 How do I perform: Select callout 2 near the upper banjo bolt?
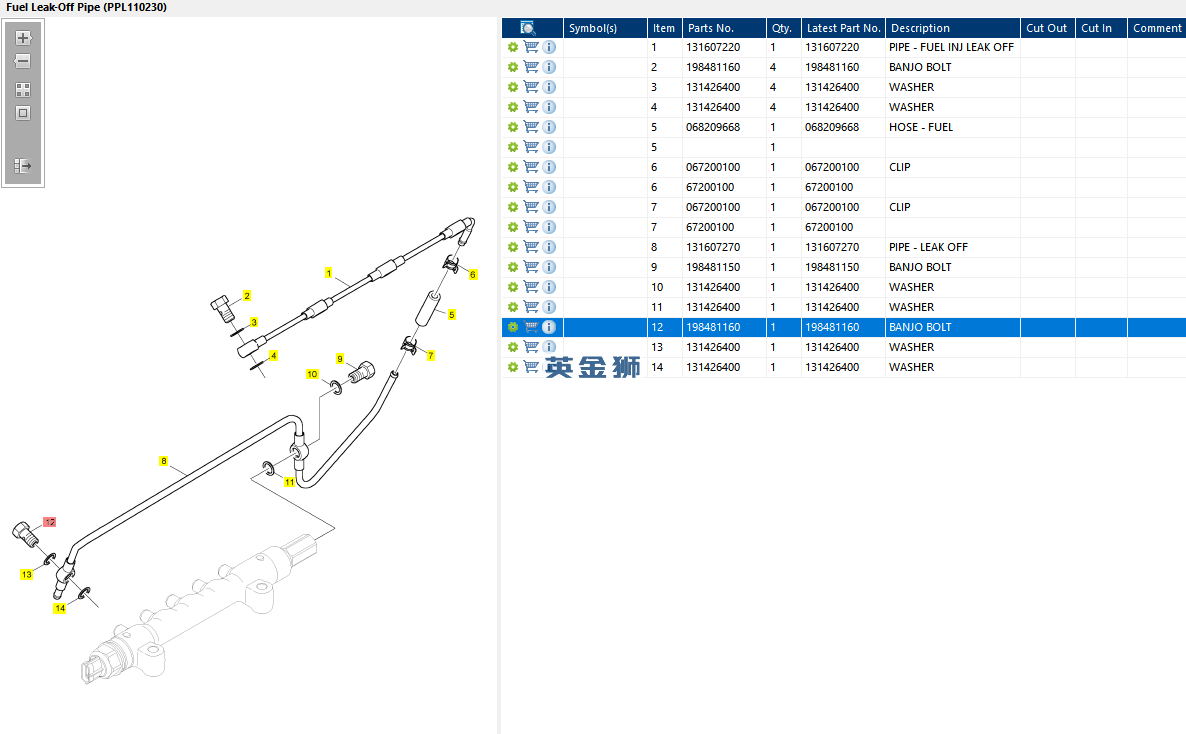click(247, 296)
